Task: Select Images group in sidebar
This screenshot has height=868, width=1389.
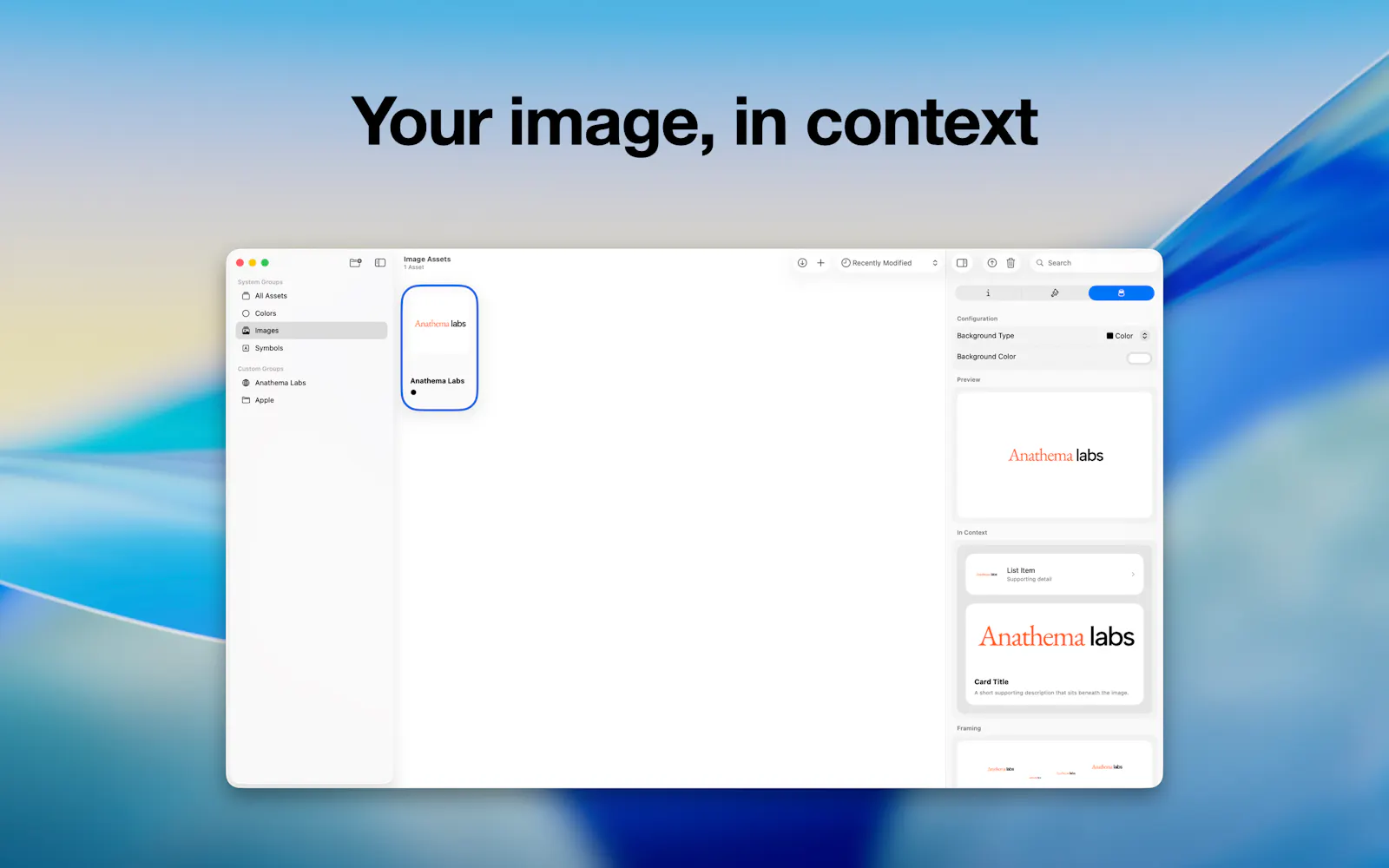Action: 312,331
